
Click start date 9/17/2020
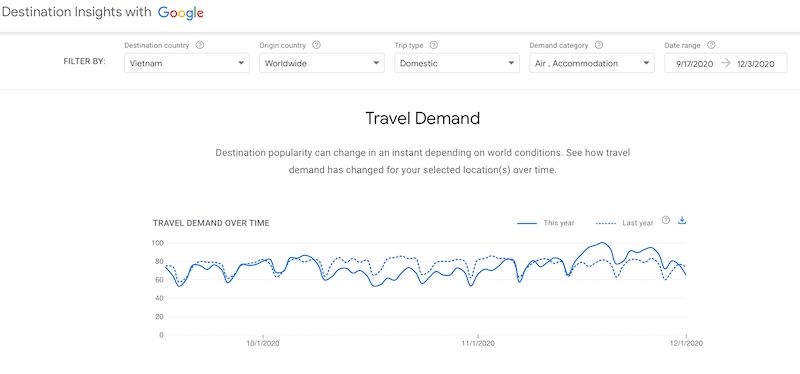click(x=694, y=64)
